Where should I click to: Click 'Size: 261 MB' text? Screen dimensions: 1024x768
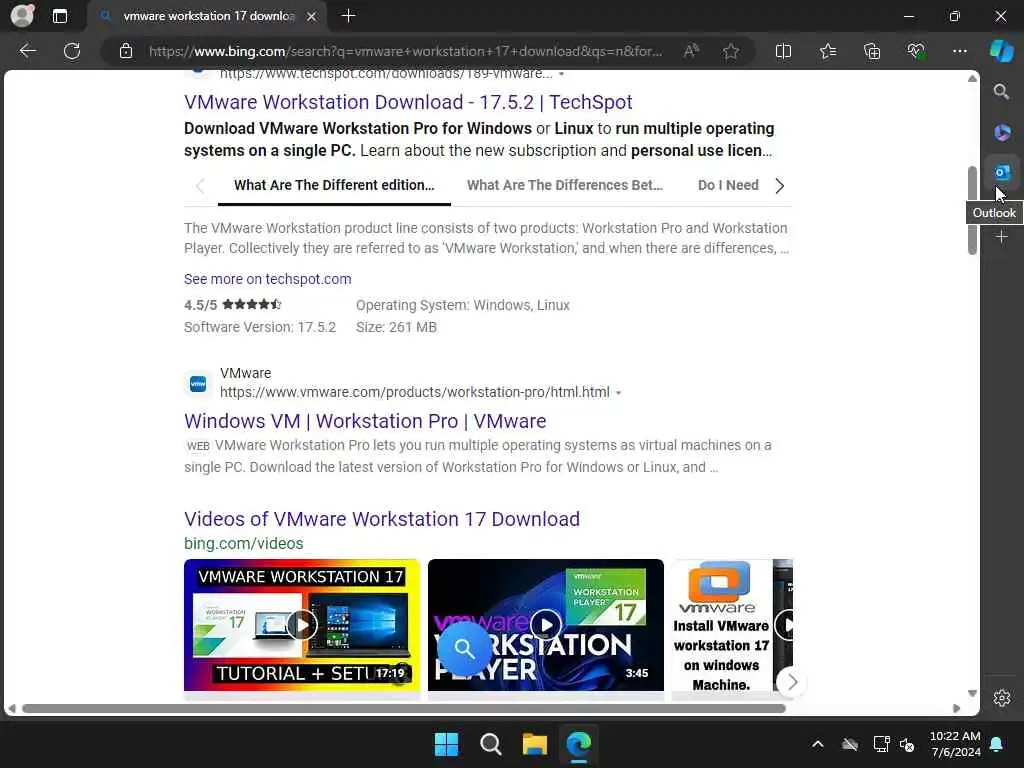[x=396, y=327]
